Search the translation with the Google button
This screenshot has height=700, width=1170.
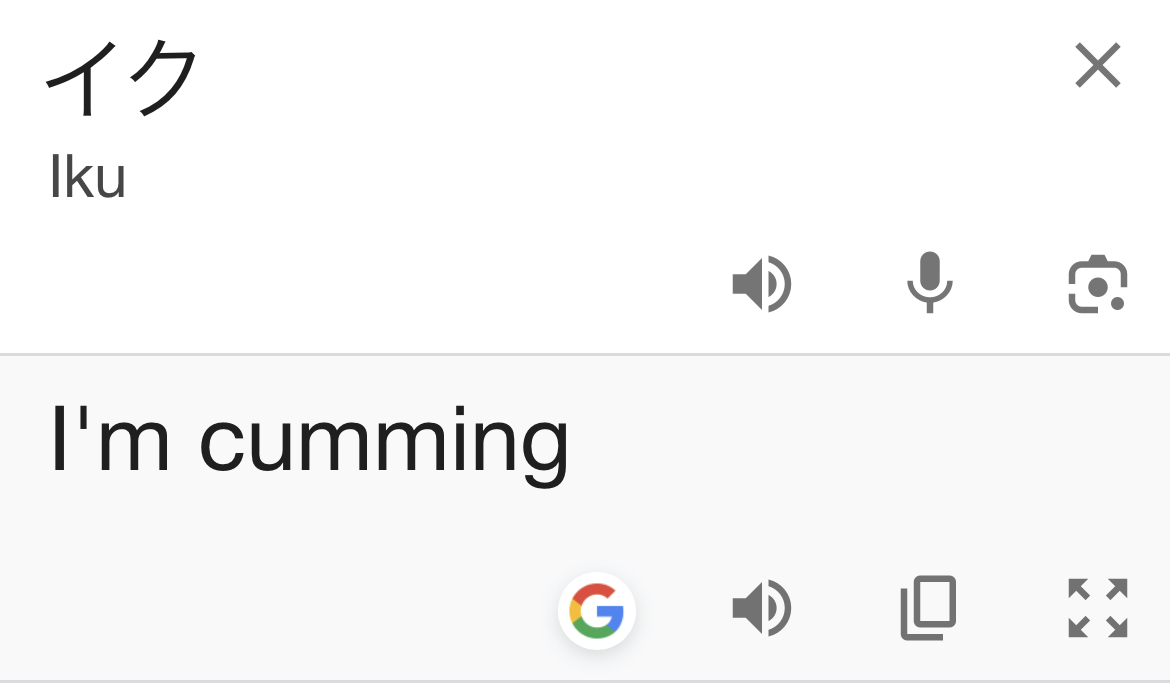tap(596, 610)
